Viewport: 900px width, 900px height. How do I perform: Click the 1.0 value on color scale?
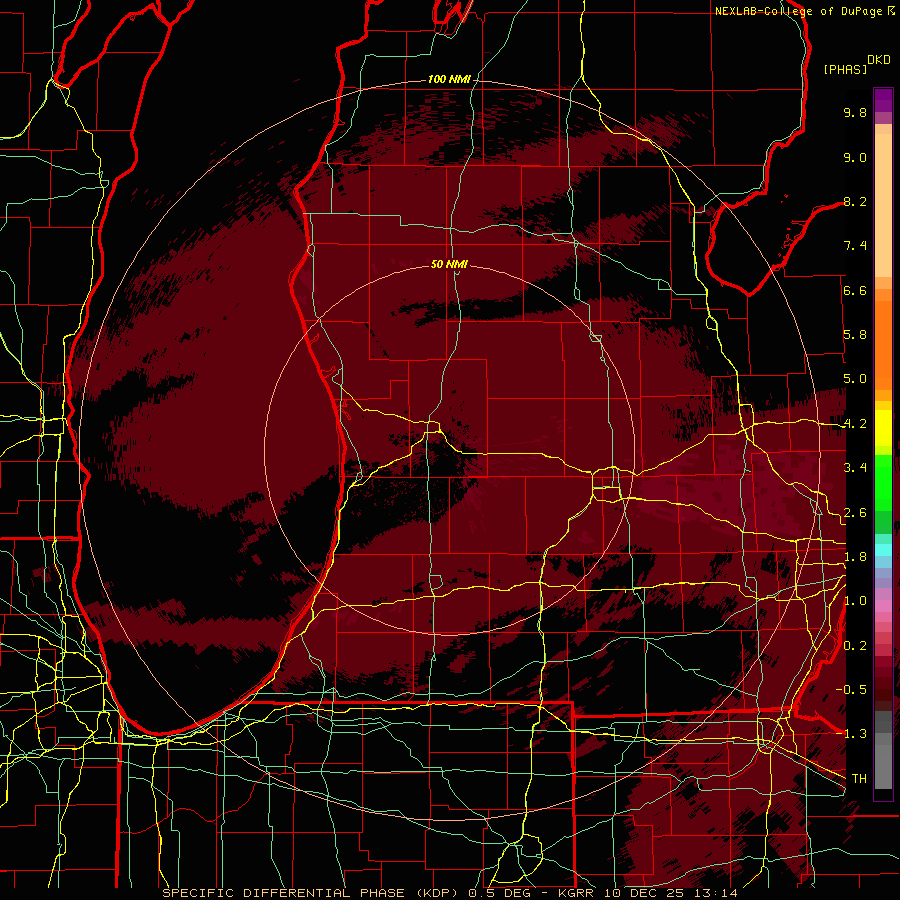point(855,601)
